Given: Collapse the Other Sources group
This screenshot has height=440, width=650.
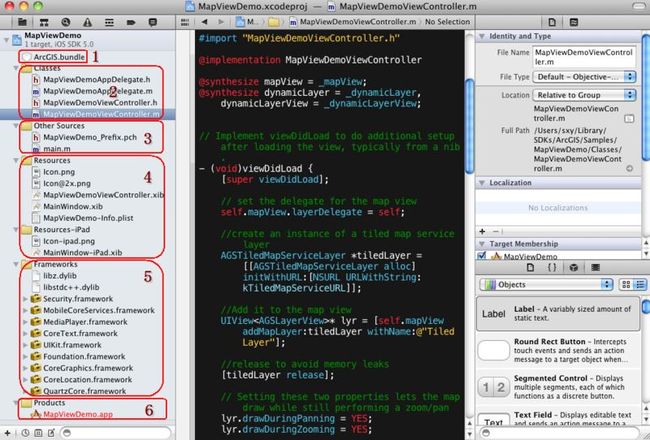Looking at the screenshot, I should (x=16, y=125).
